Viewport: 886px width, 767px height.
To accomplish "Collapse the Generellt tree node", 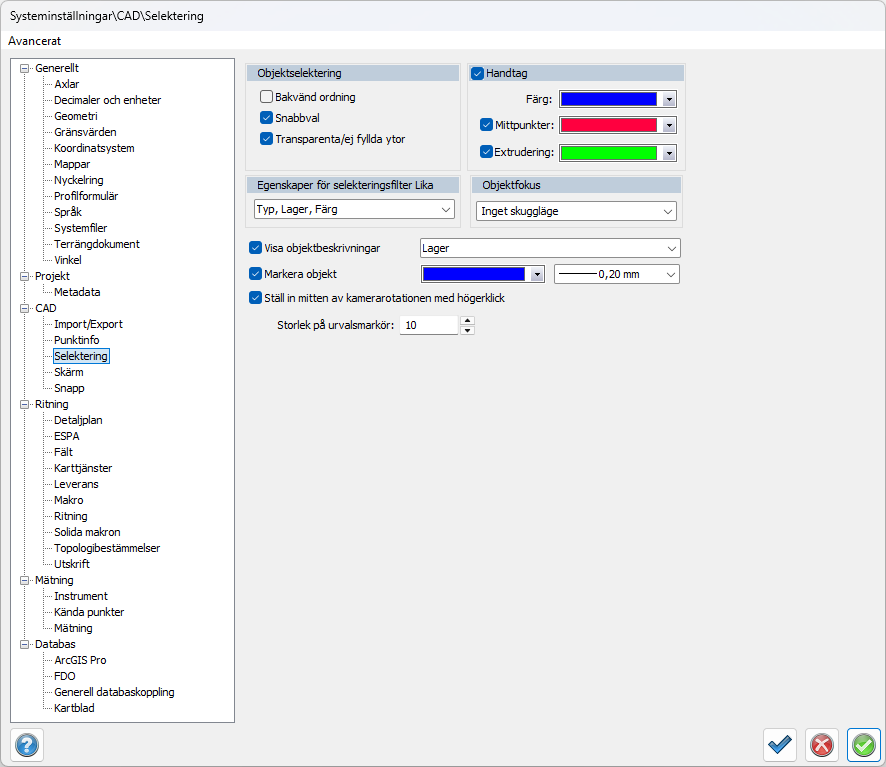I will (x=25, y=68).
